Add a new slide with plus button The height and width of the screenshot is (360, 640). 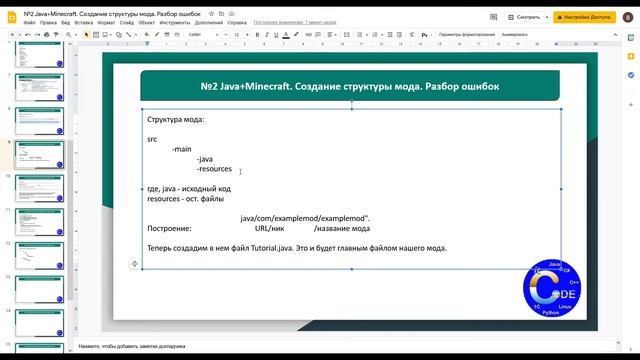point(12,35)
